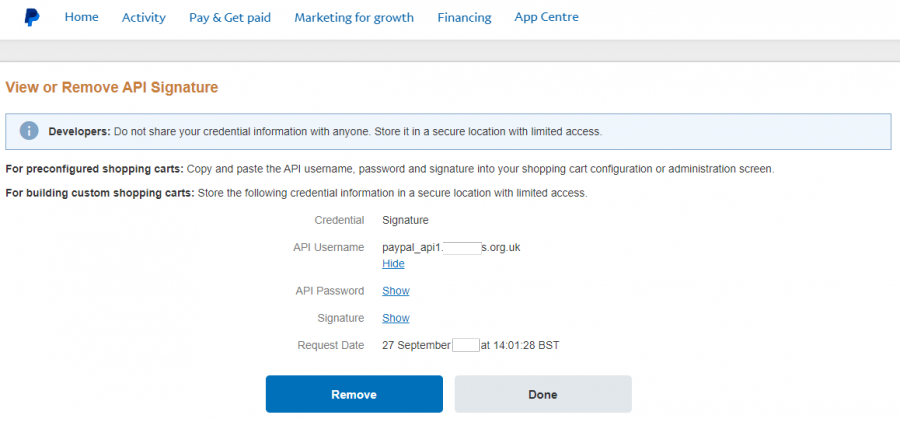The image size is (900, 422).
Task: Click the 'Request Date' label
Action: point(331,346)
